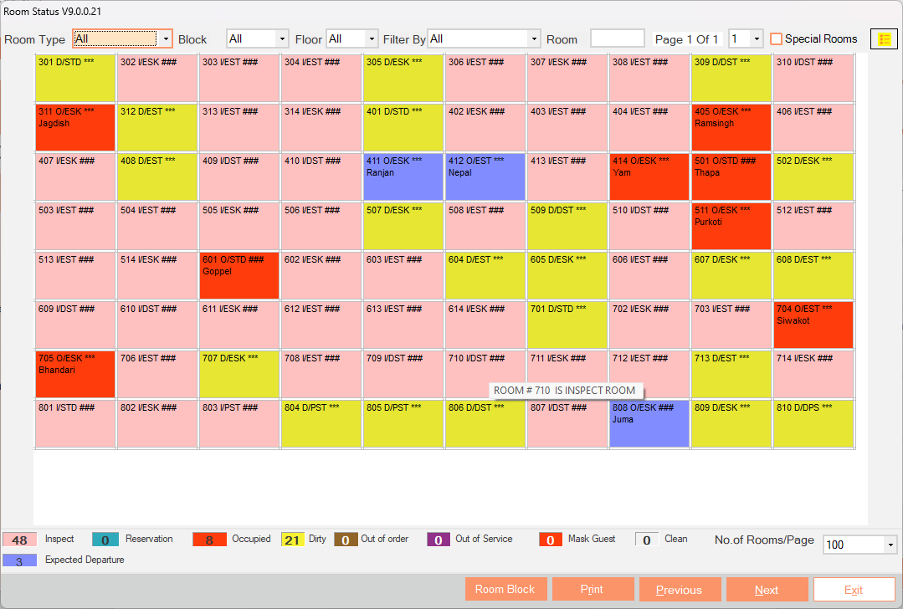Click the pink Inspect count swatch
Image resolution: width=904 pixels, height=610 pixels.
[x=19, y=540]
